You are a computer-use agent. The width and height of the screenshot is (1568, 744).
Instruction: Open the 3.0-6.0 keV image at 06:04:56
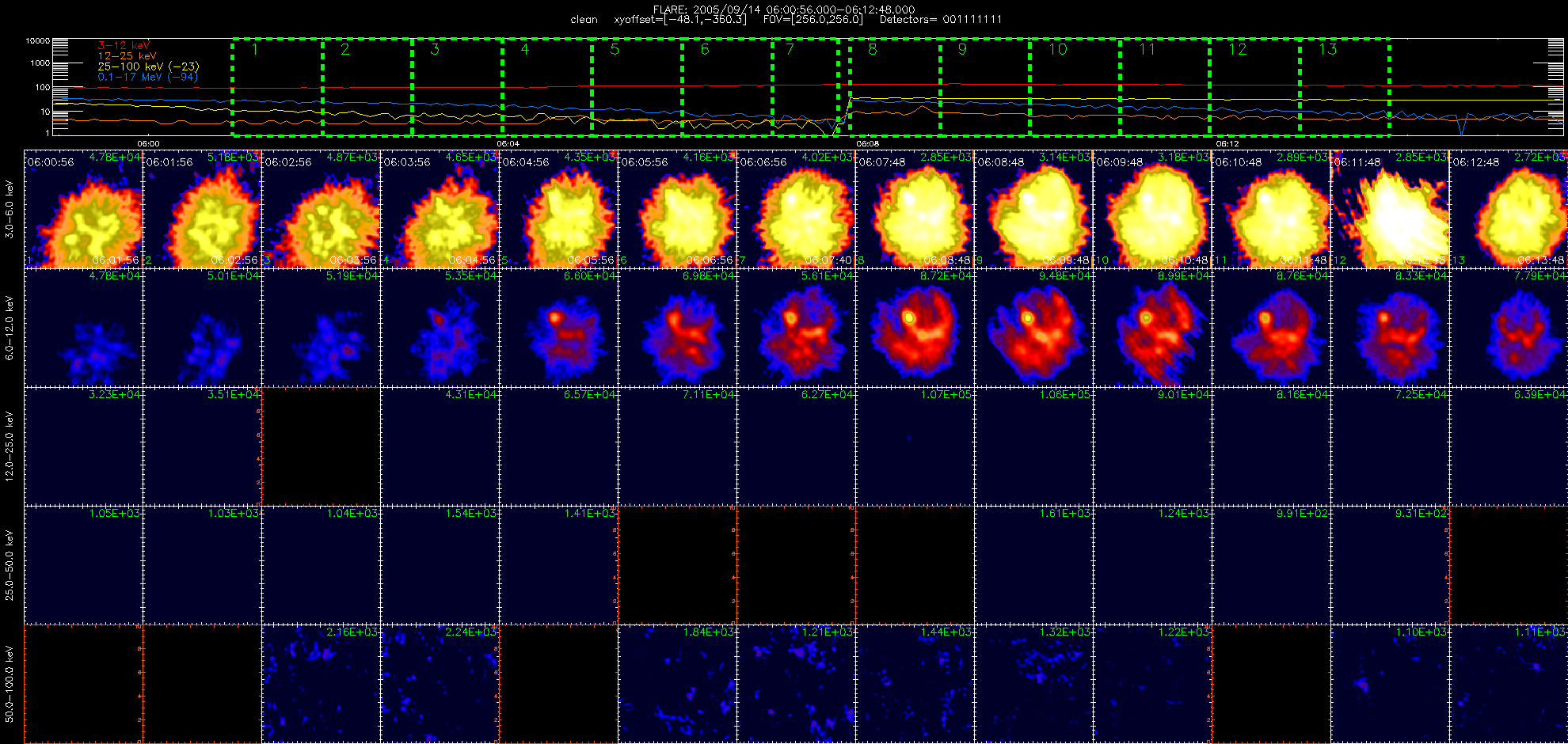point(559,209)
